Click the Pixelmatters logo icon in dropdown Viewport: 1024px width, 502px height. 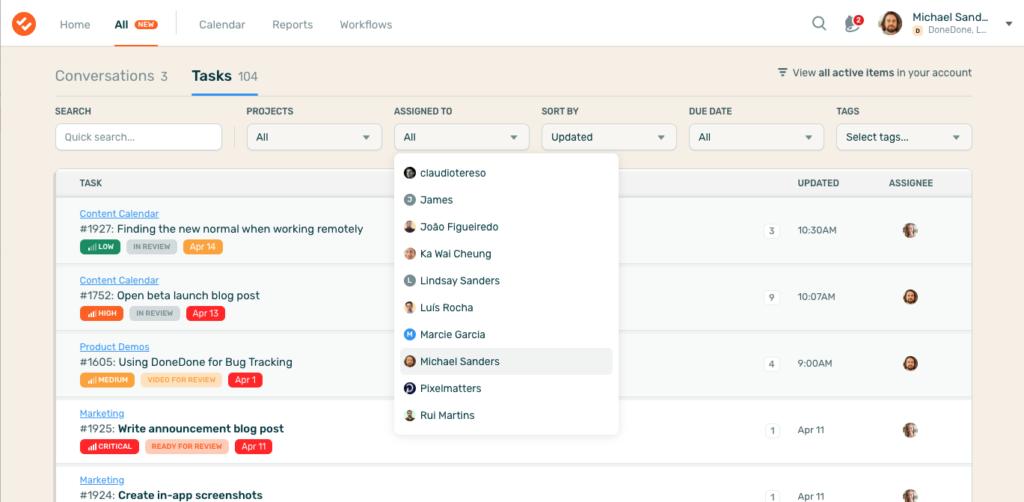click(409, 388)
